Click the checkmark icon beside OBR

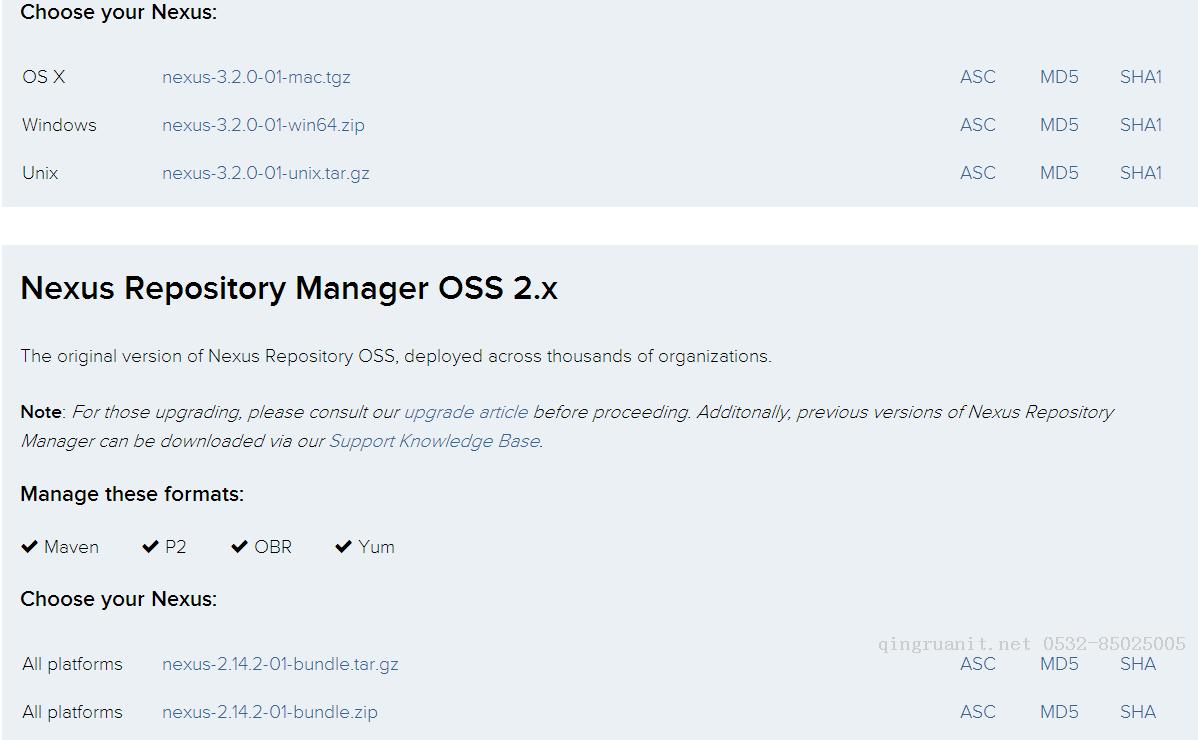(x=239, y=547)
